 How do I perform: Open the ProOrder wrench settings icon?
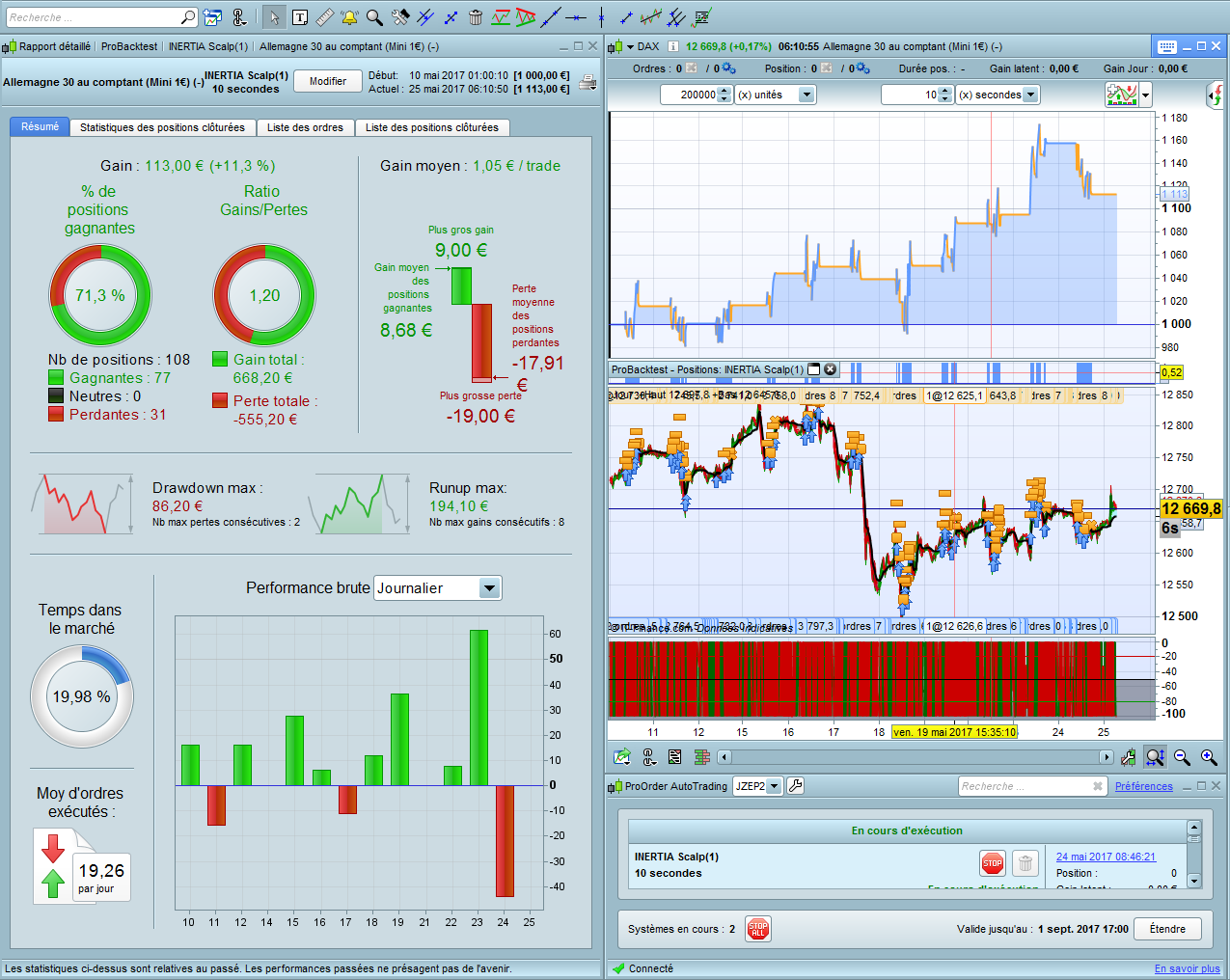point(795,786)
